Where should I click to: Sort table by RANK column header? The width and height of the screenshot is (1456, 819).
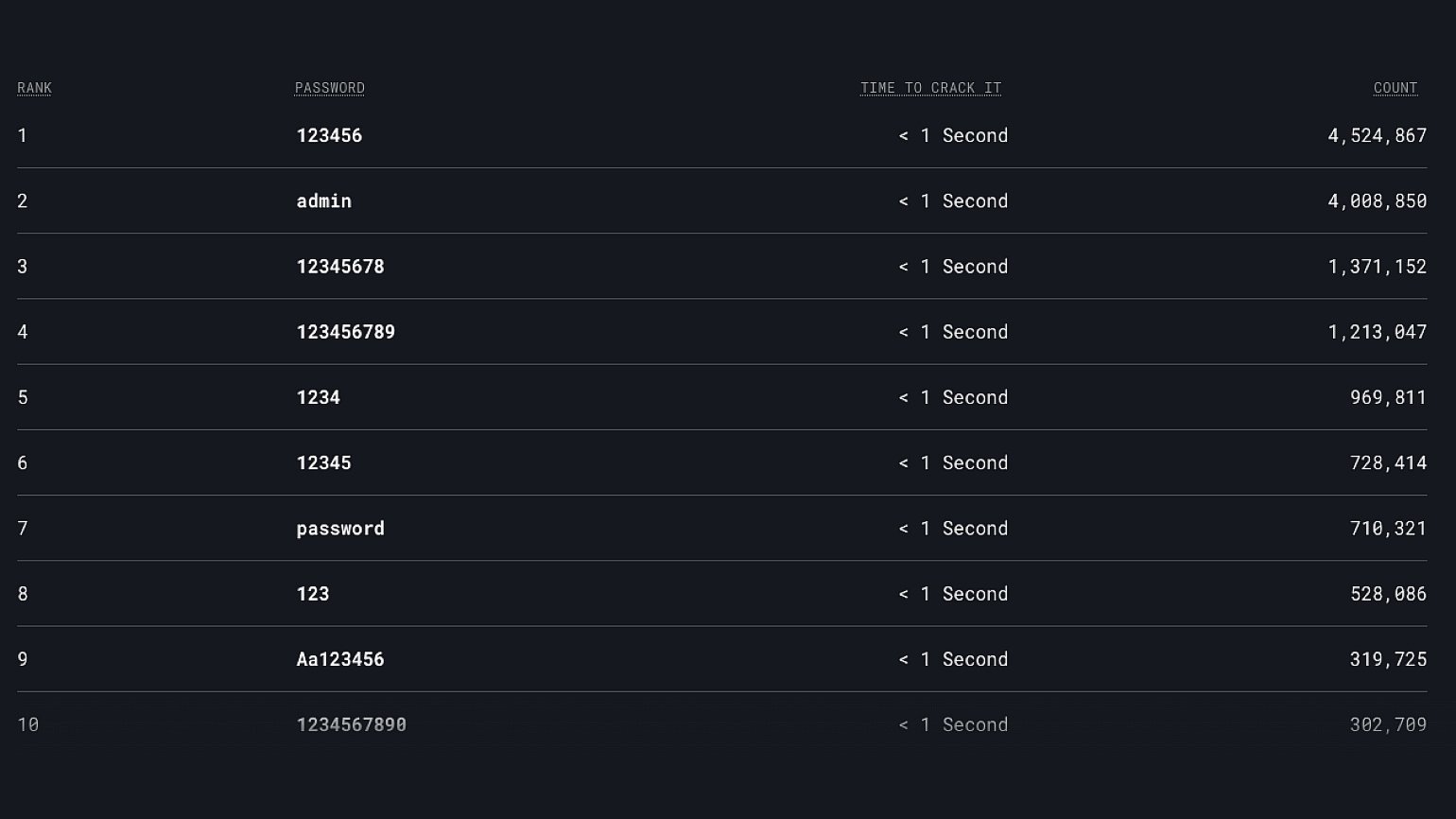pyautogui.click(x=34, y=88)
